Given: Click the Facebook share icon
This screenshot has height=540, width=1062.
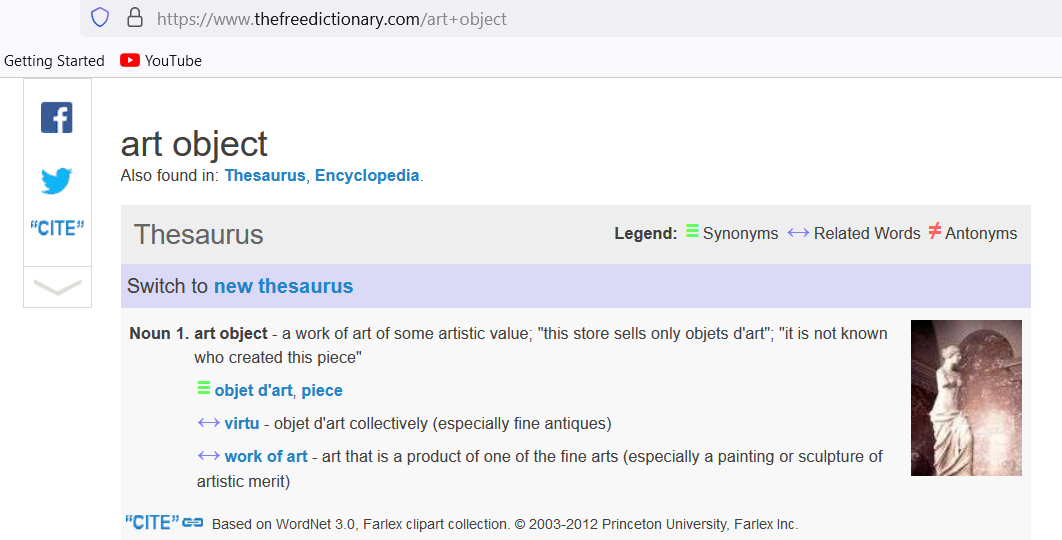Looking at the screenshot, I should (57, 118).
